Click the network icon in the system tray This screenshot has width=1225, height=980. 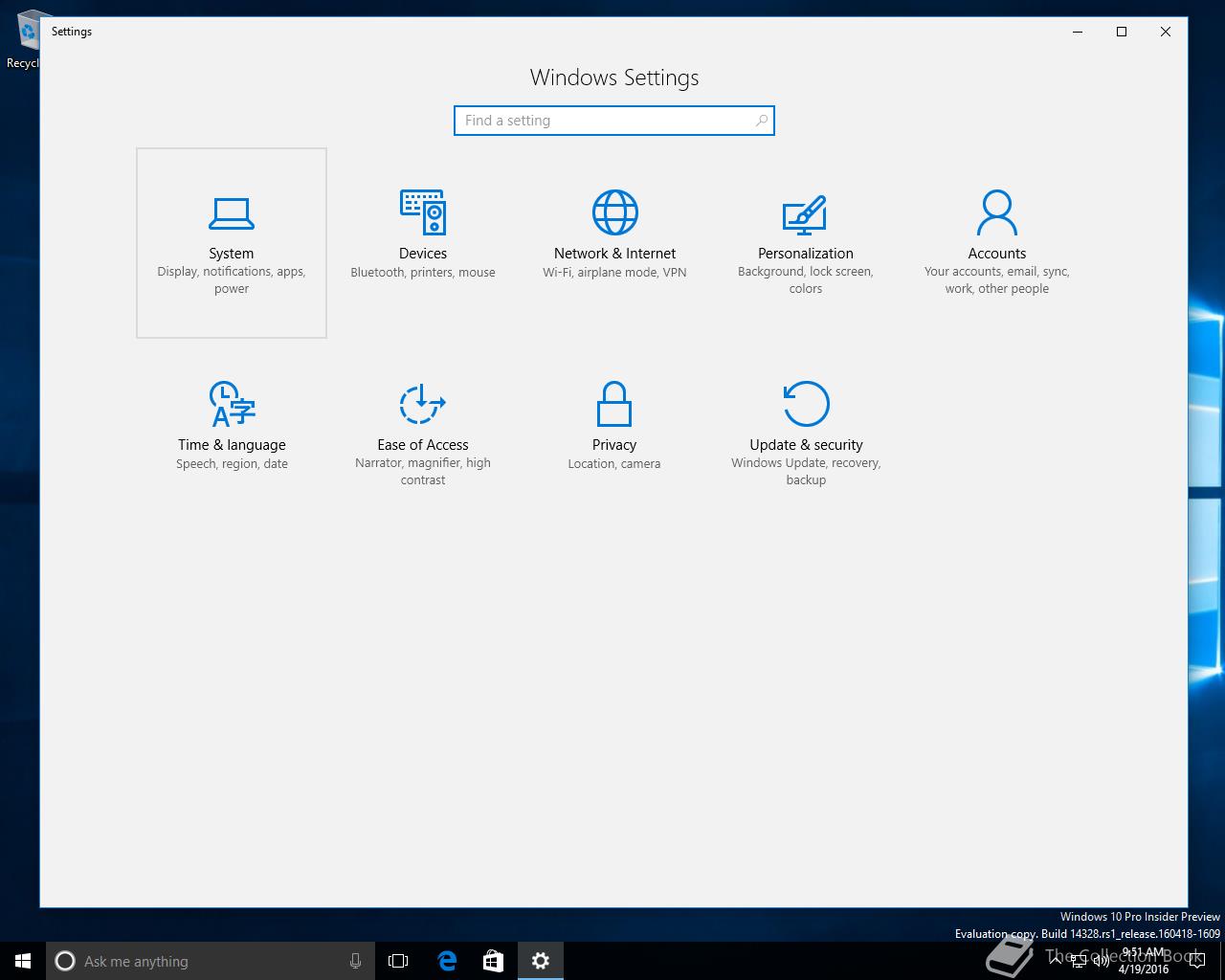coord(1078,961)
